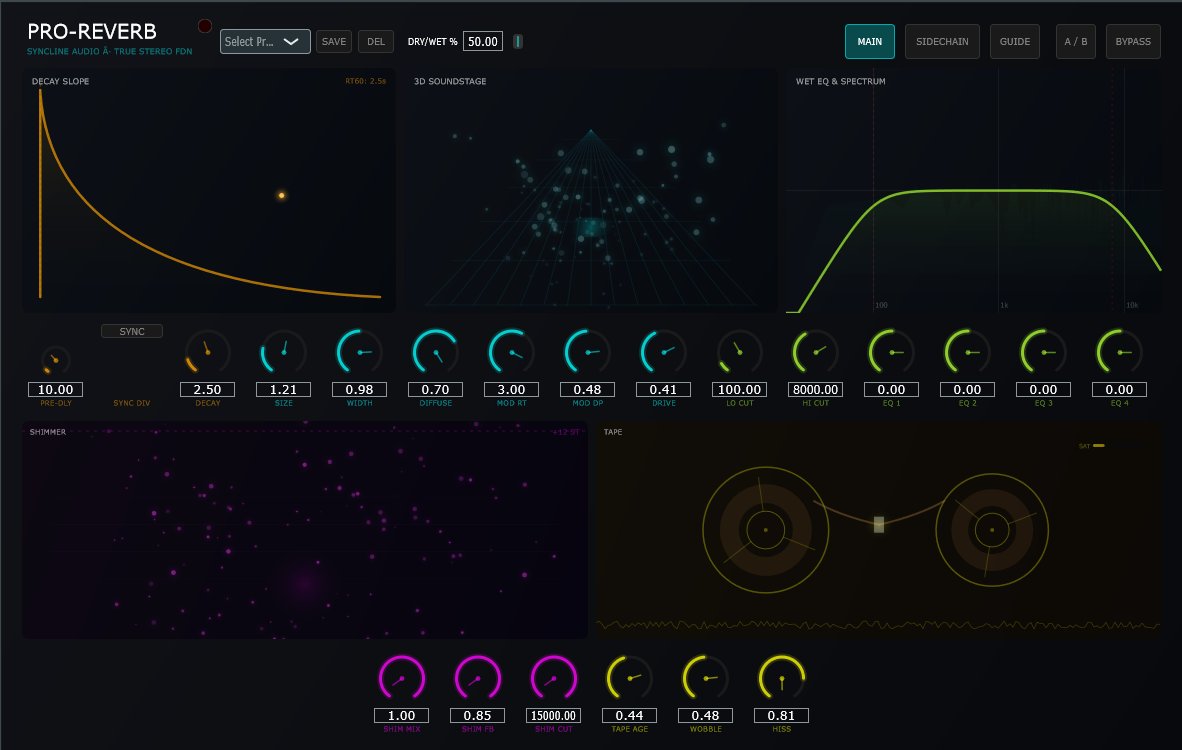The height and width of the screenshot is (750, 1182).
Task: Switch to the SIDECHAIN tab
Action: 941,41
